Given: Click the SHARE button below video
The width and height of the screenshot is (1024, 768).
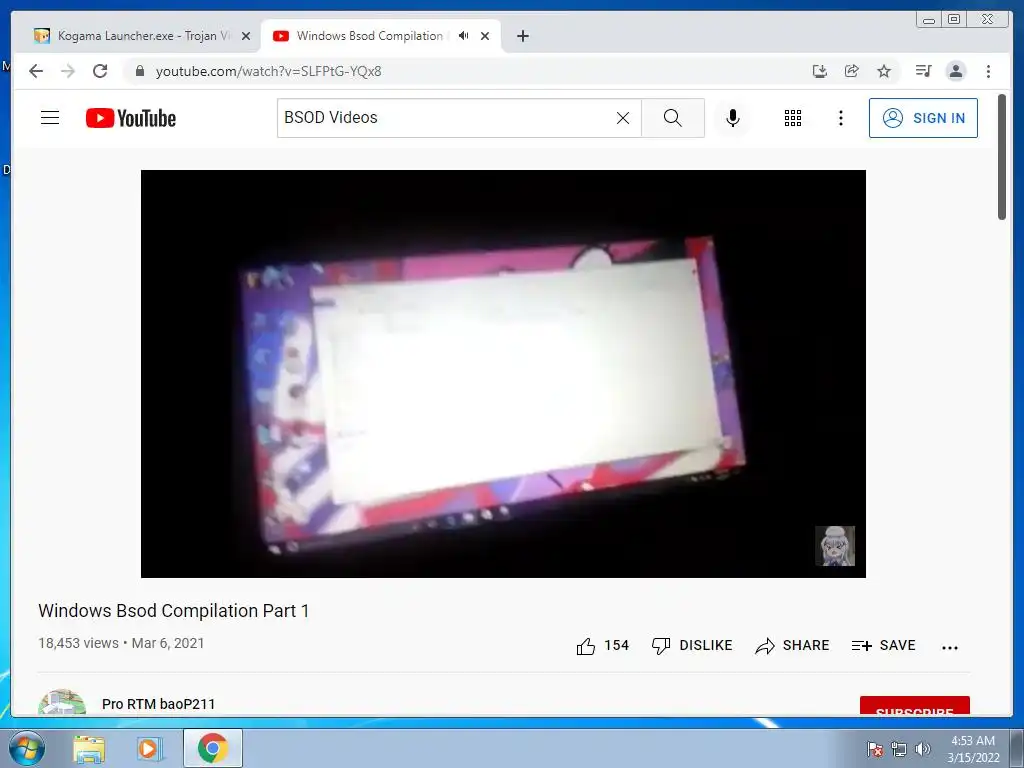Looking at the screenshot, I should pyautogui.click(x=792, y=646).
